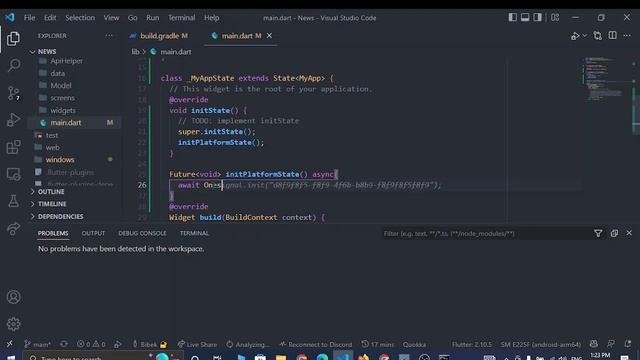Click the remote window icon in status bar

(x=9, y=344)
